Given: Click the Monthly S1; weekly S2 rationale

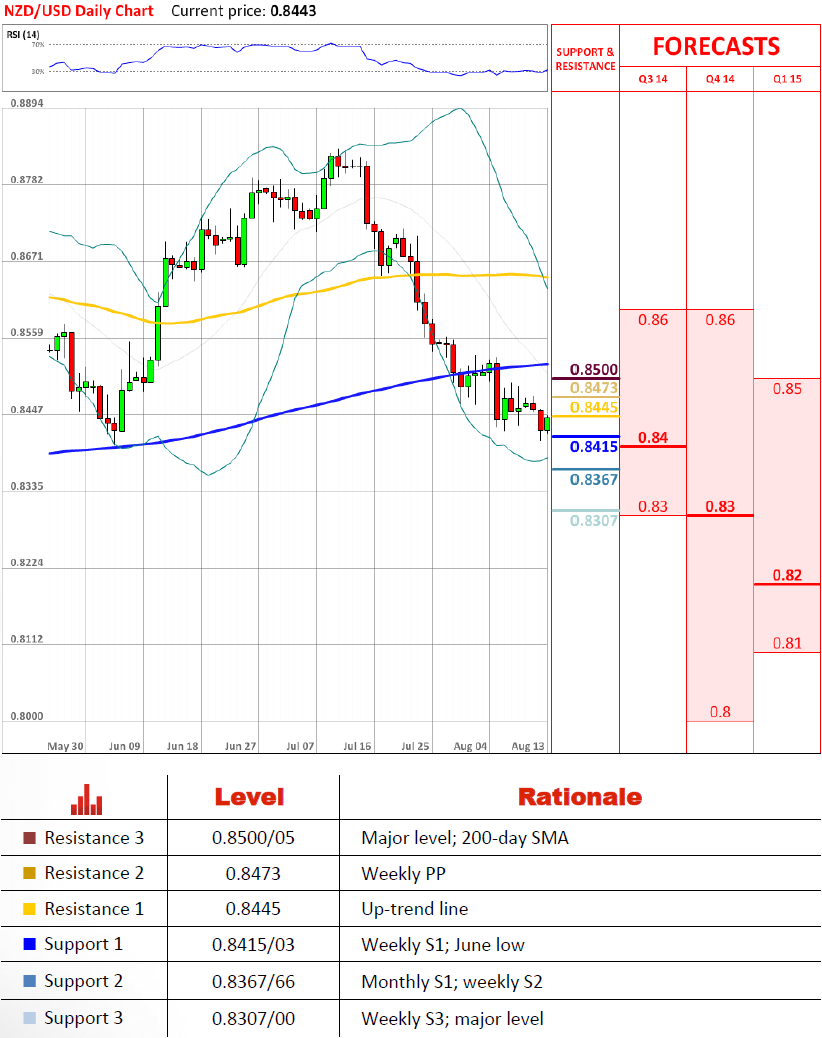Looking at the screenshot, I should 451,982.
